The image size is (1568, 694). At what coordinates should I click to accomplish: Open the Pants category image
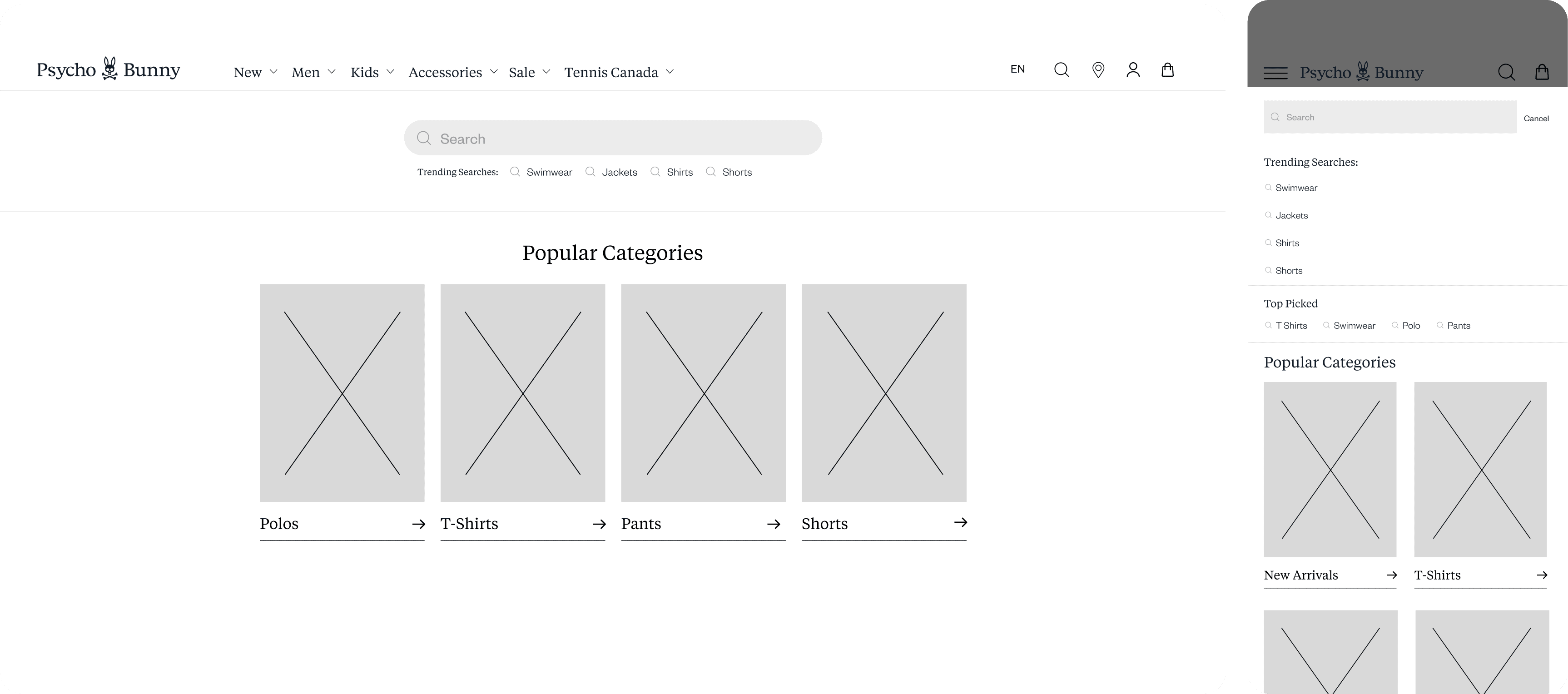[703, 393]
